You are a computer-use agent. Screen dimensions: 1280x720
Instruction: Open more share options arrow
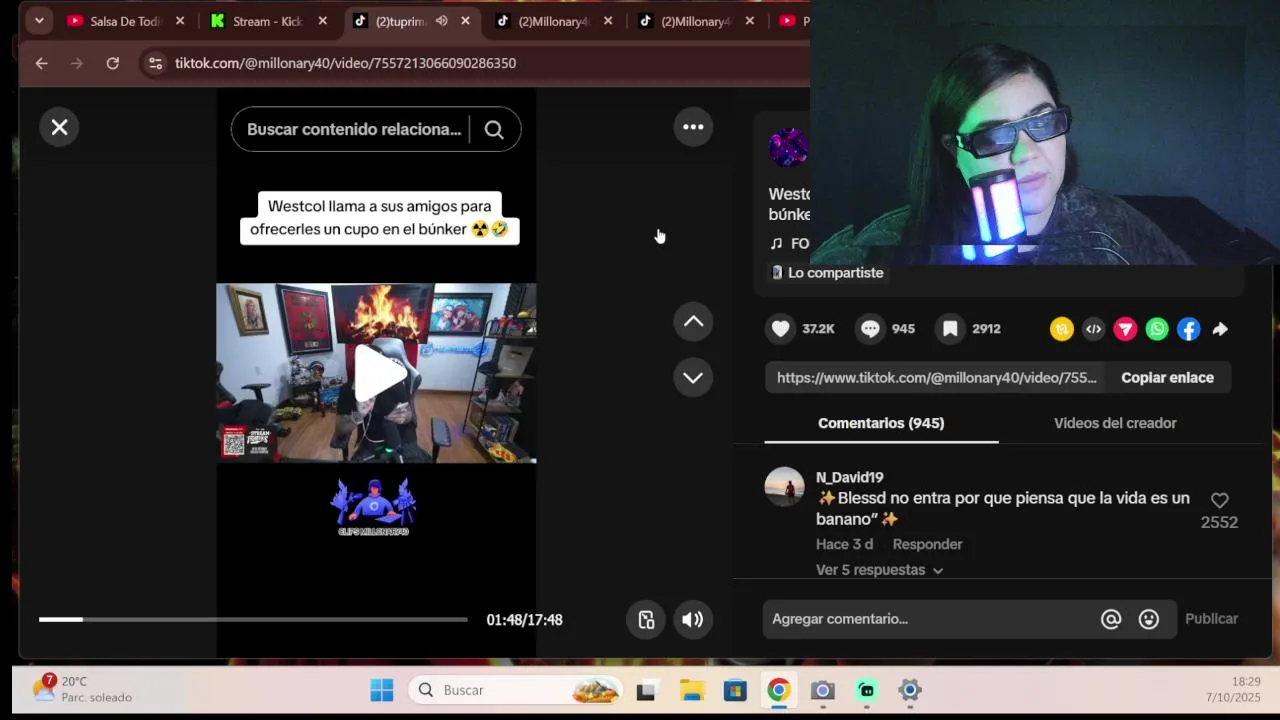pos(1220,329)
